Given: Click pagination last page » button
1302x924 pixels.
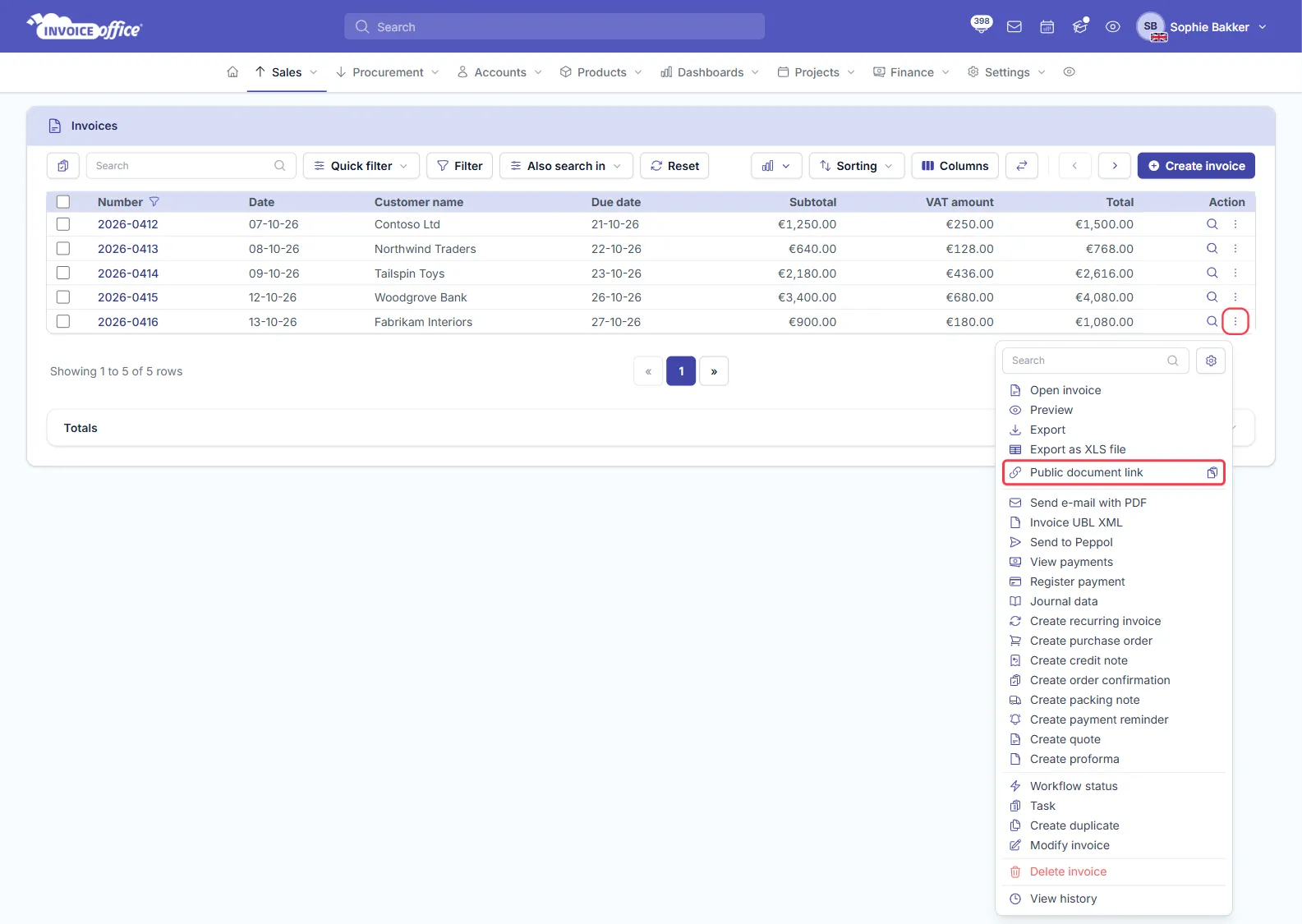Looking at the screenshot, I should pyautogui.click(x=714, y=371).
